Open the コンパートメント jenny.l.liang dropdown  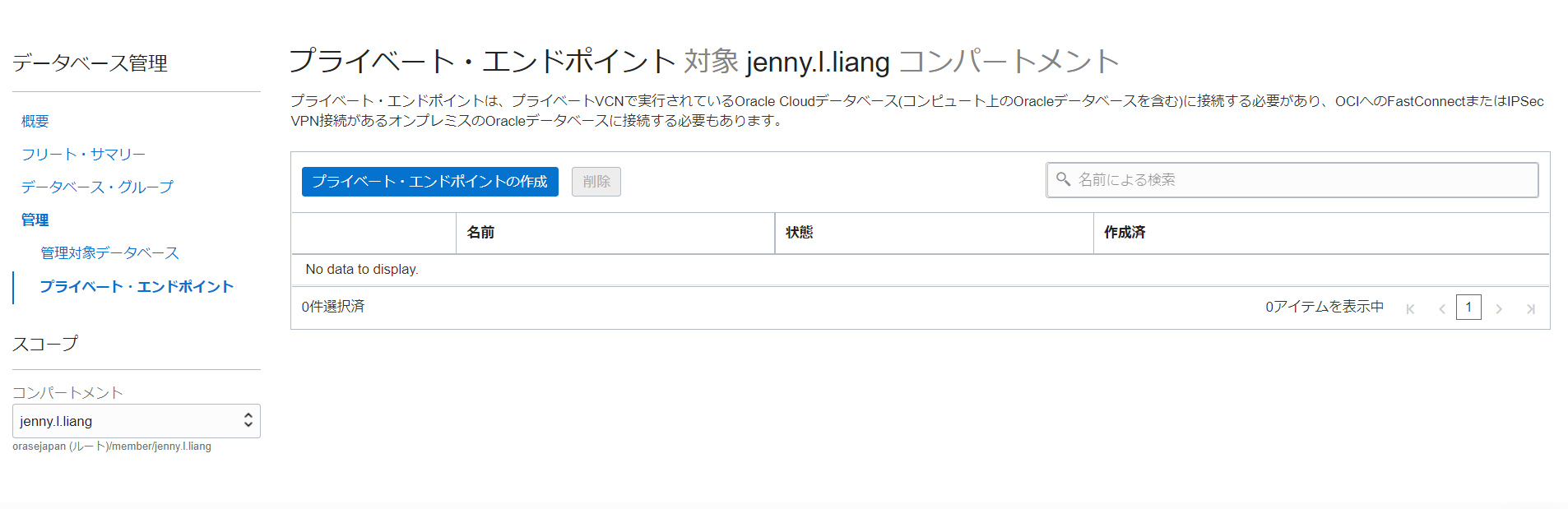[x=137, y=421]
